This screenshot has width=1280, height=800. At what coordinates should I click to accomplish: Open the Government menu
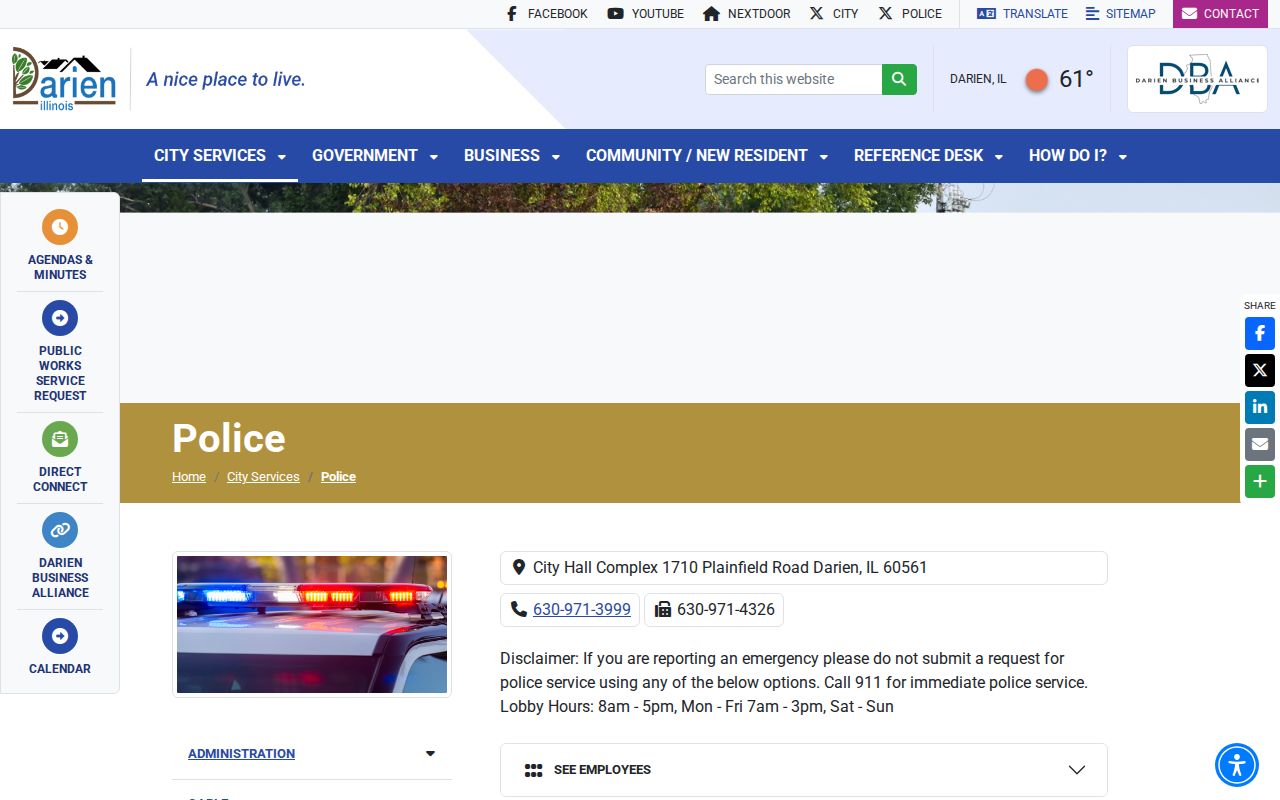click(x=375, y=156)
